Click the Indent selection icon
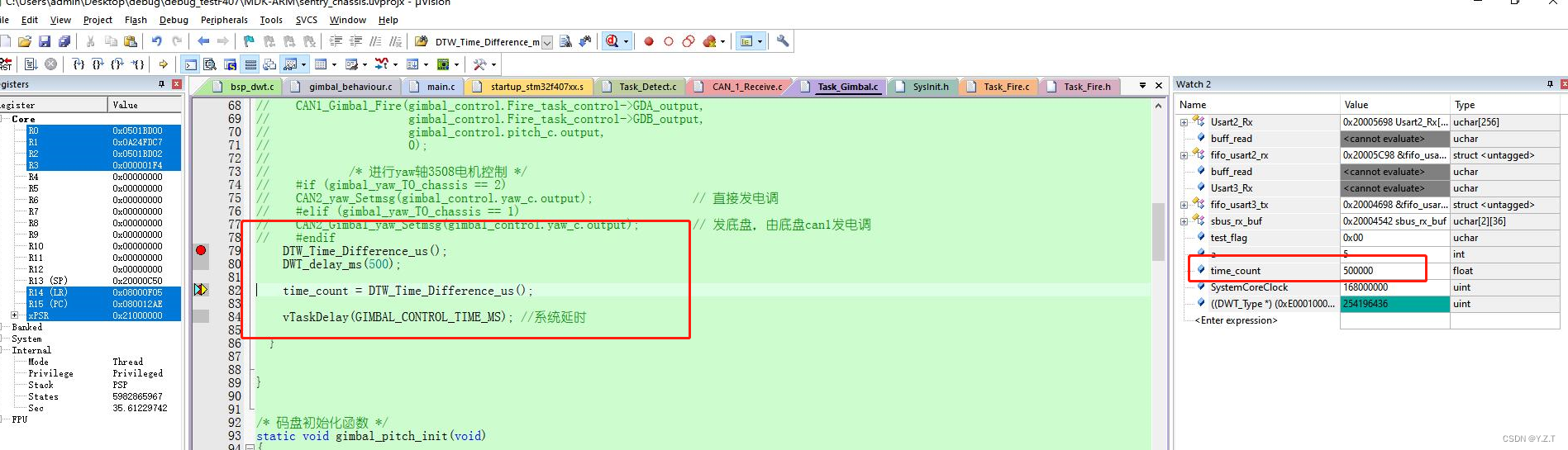 [x=336, y=41]
